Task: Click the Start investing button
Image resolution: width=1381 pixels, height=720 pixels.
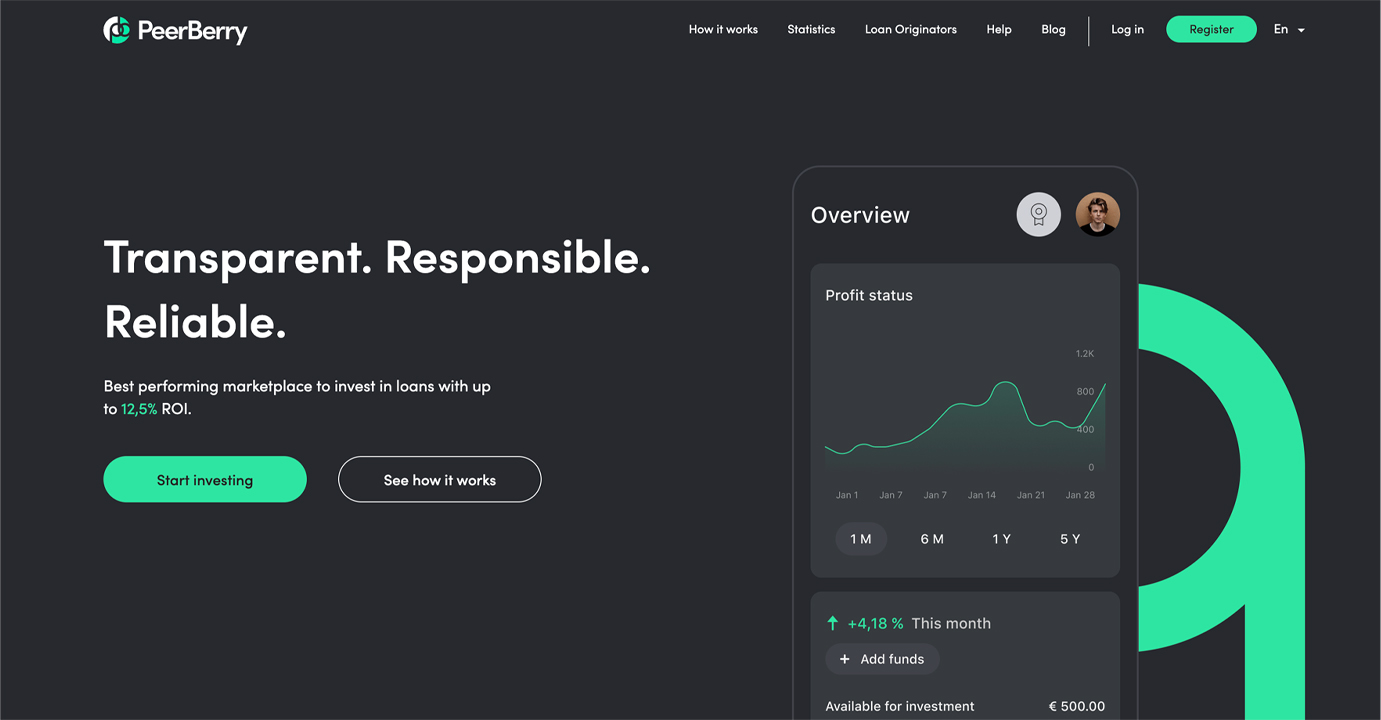Action: (205, 480)
